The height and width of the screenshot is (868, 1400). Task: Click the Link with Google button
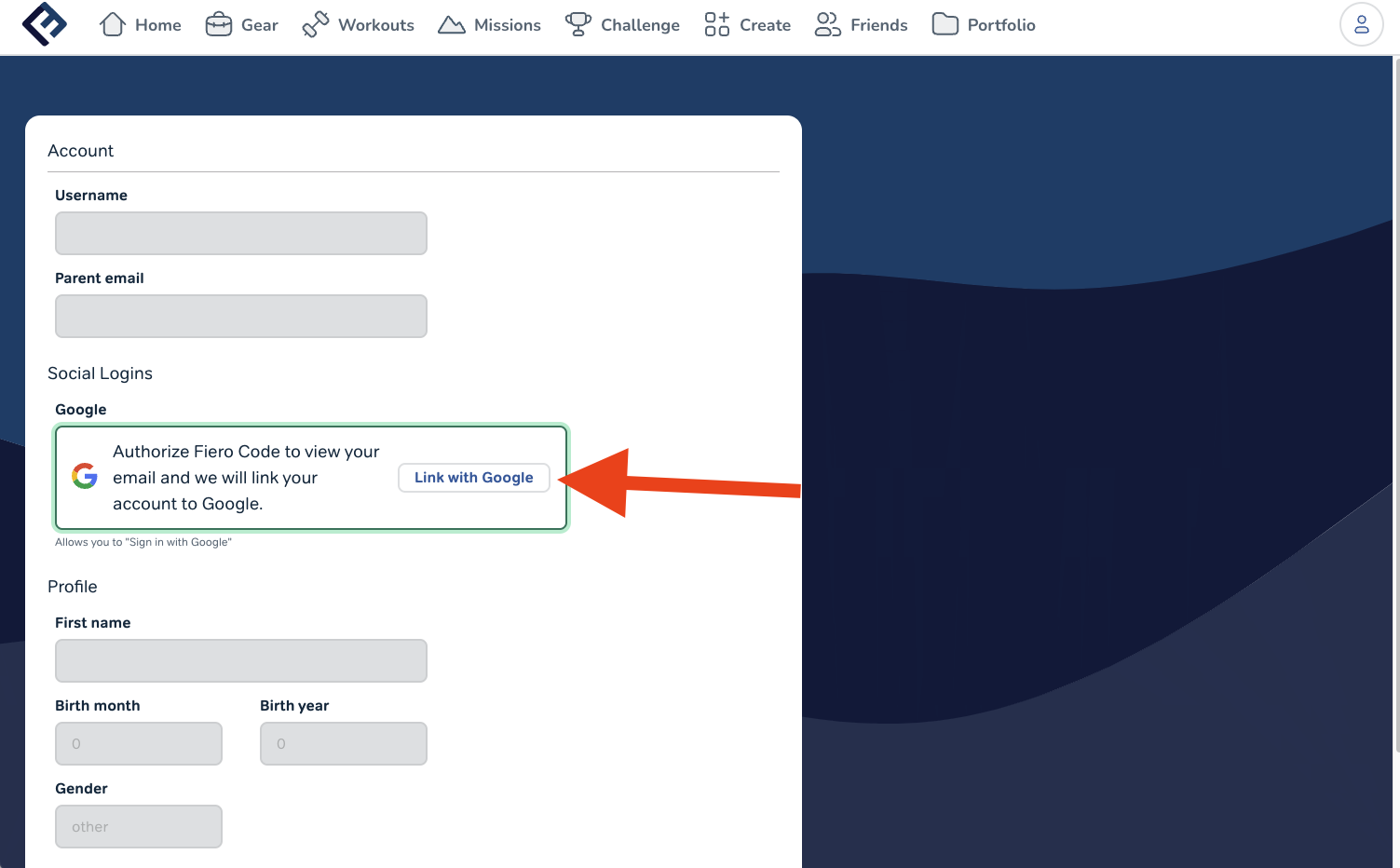474,478
